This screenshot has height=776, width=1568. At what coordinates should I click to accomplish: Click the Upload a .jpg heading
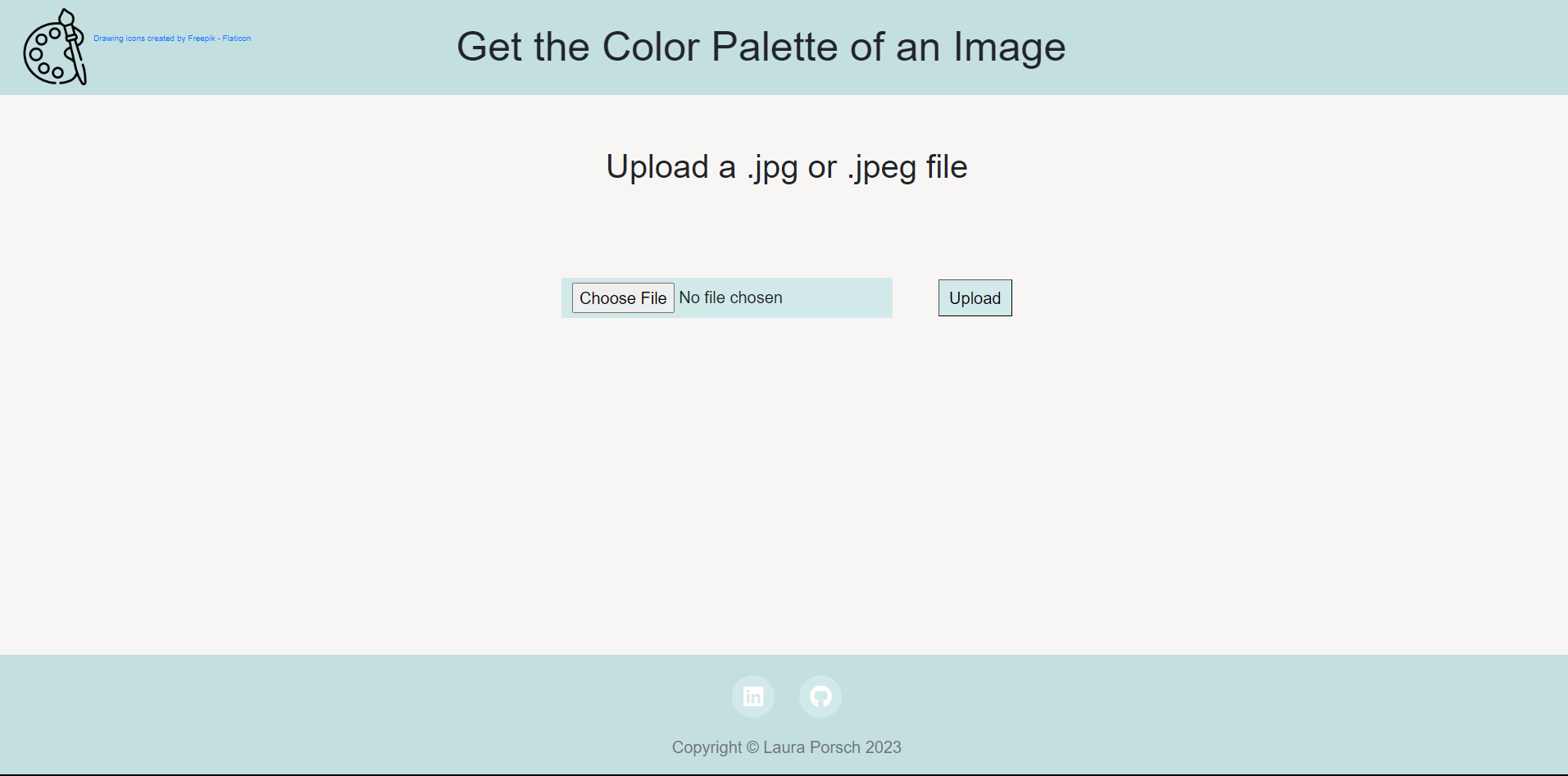click(x=785, y=166)
